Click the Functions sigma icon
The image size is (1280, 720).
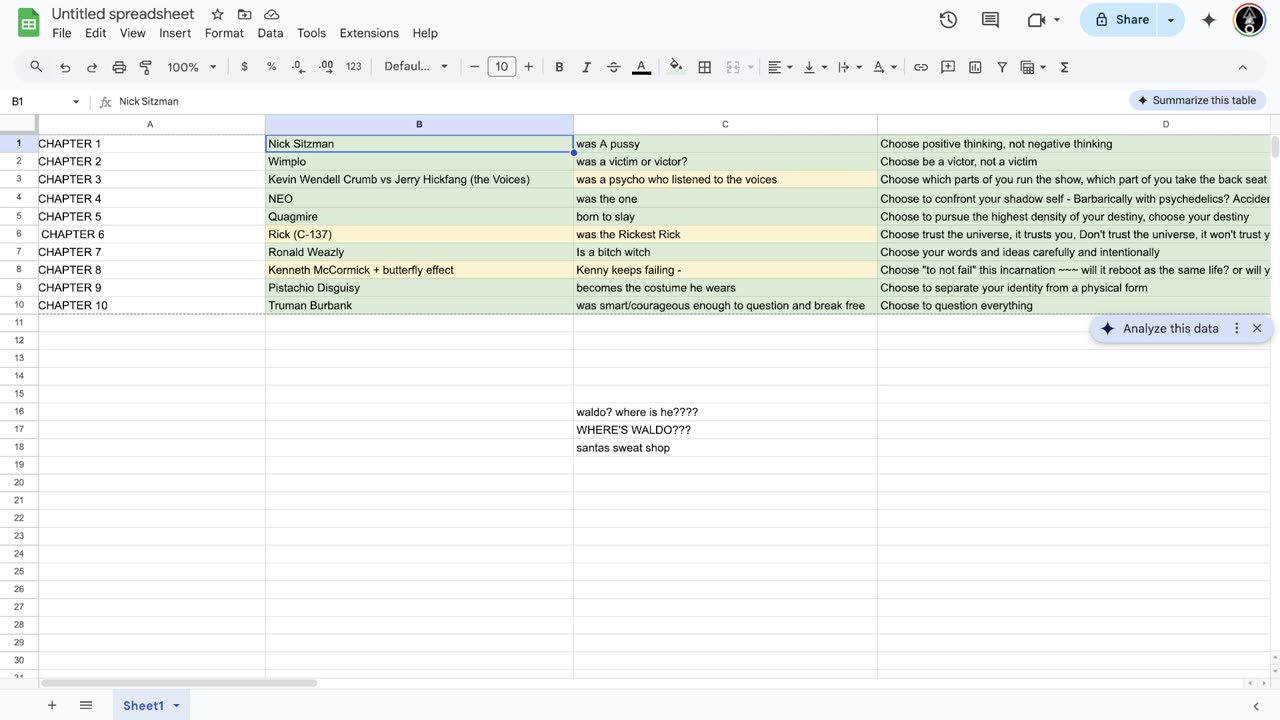(1064, 67)
